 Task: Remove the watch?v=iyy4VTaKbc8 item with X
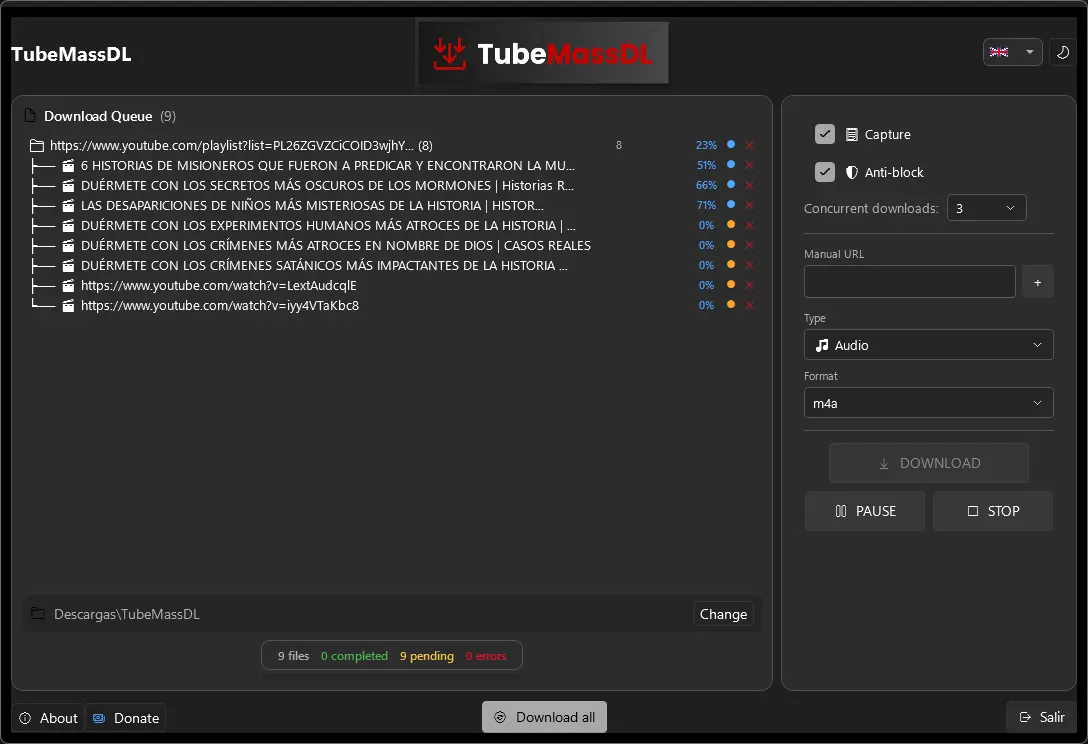[749, 305]
